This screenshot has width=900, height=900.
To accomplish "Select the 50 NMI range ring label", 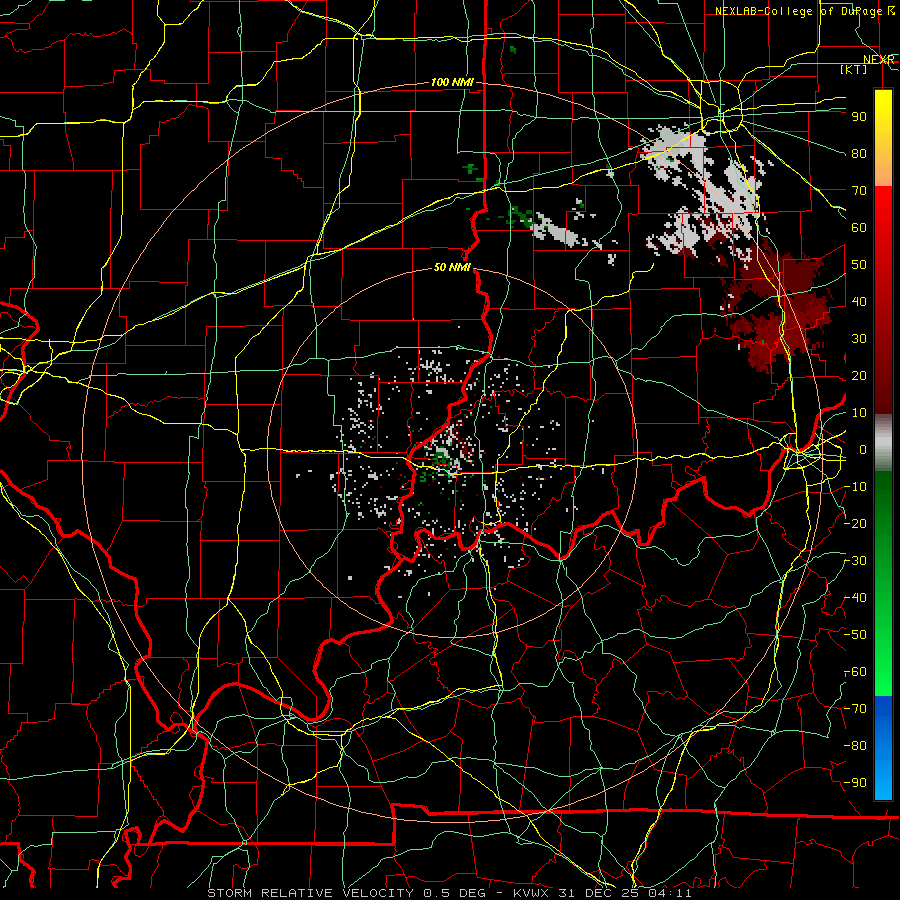I will [452, 267].
